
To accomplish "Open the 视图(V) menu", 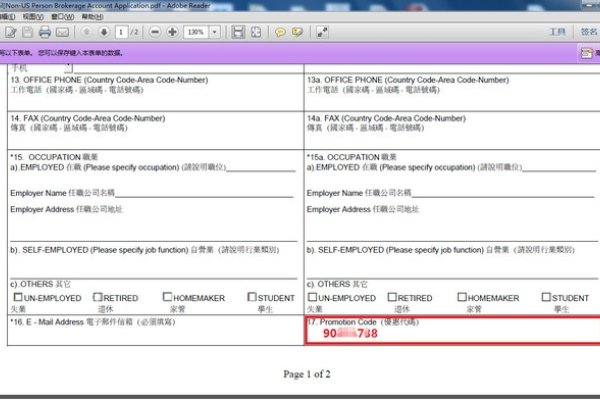I will click(32, 17).
